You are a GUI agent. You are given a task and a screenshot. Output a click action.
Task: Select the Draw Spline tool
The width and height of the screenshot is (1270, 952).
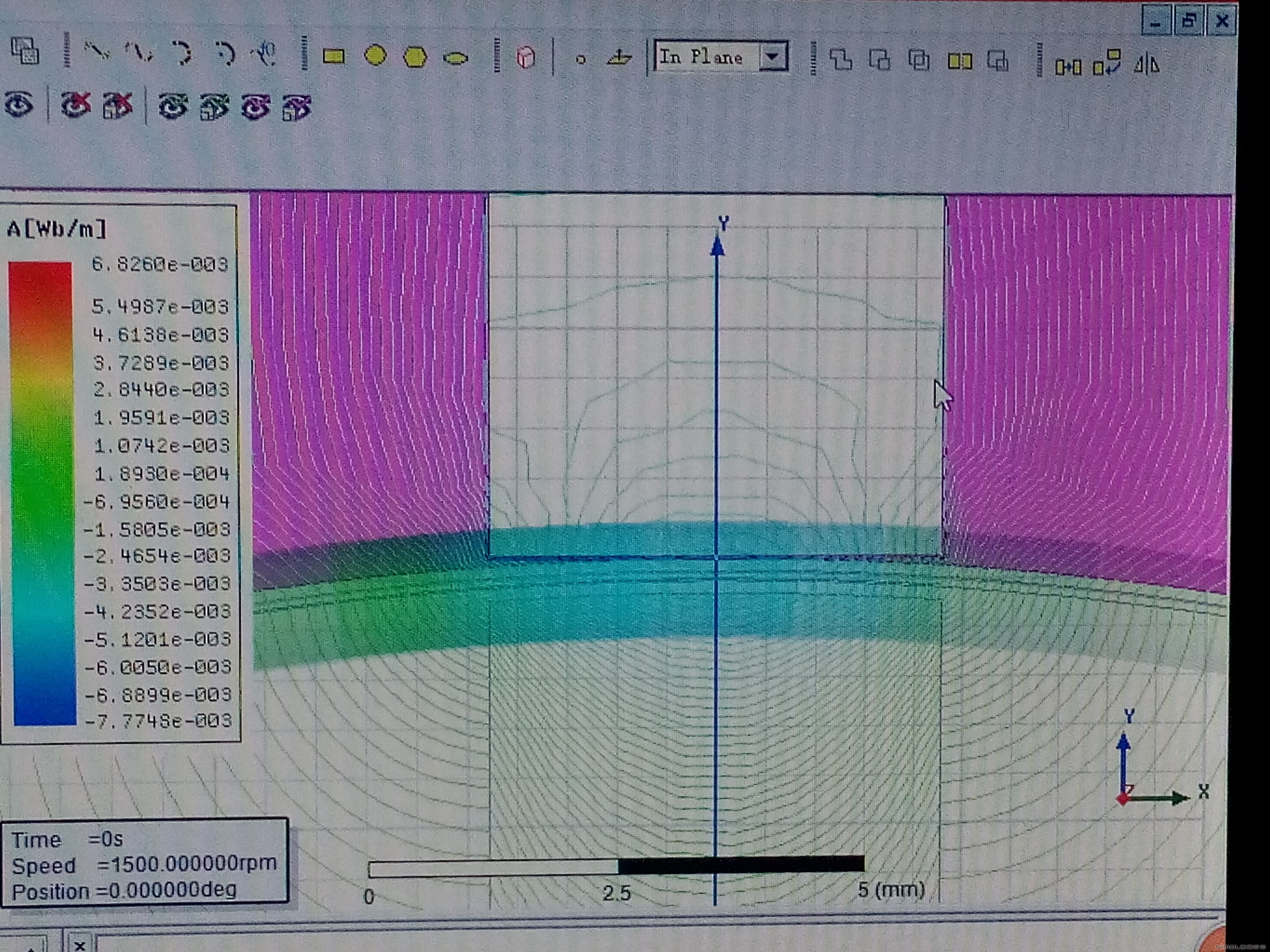pyautogui.click(x=139, y=52)
